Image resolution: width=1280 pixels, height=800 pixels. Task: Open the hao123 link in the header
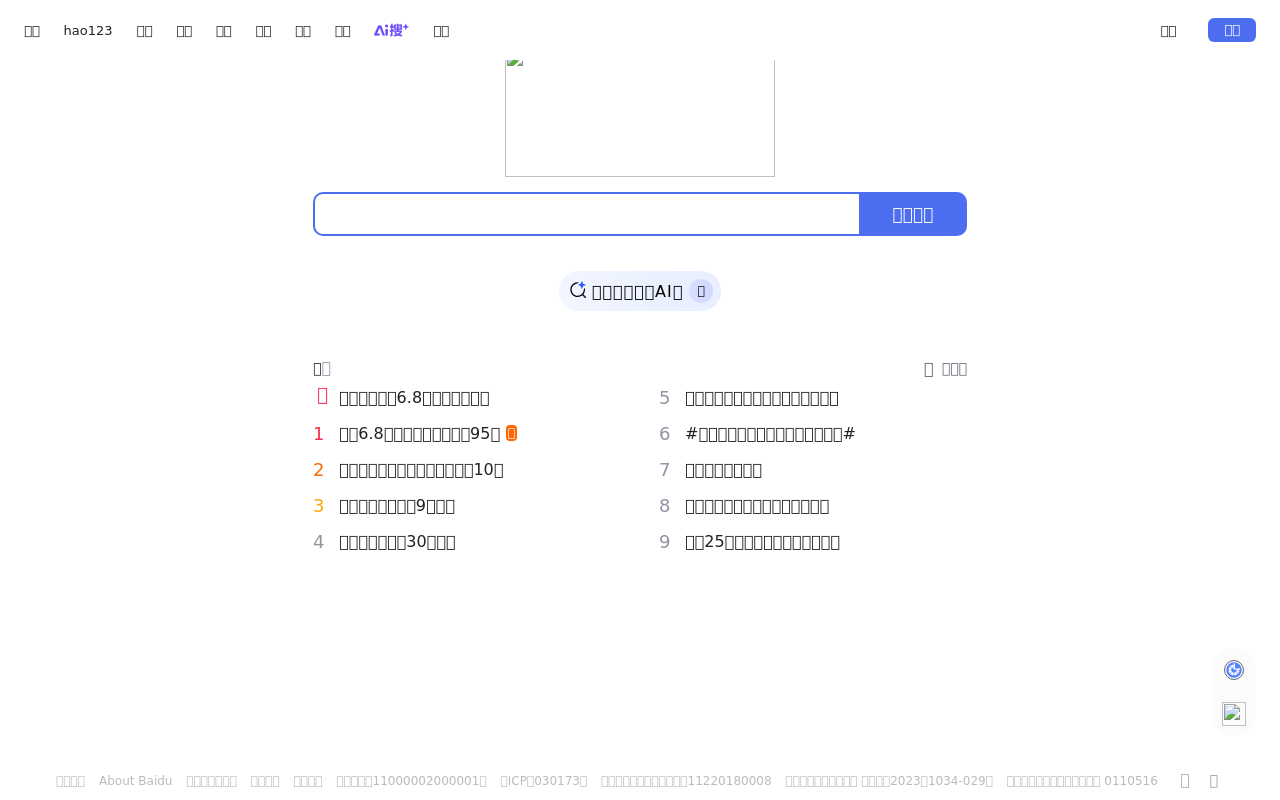point(88,31)
